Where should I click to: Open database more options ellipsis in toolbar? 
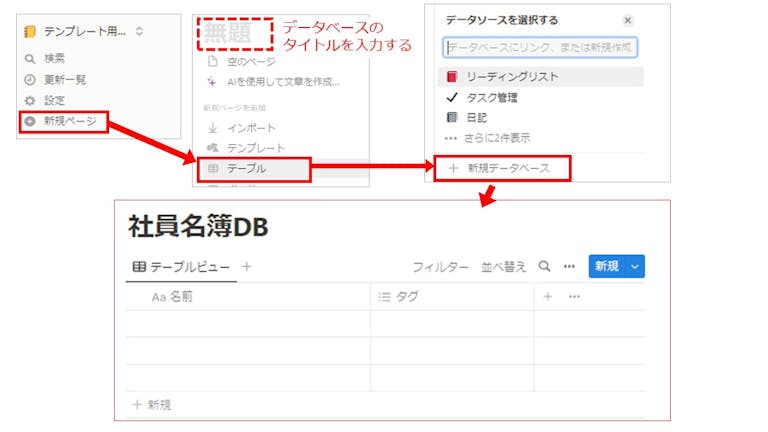pyautogui.click(x=569, y=266)
